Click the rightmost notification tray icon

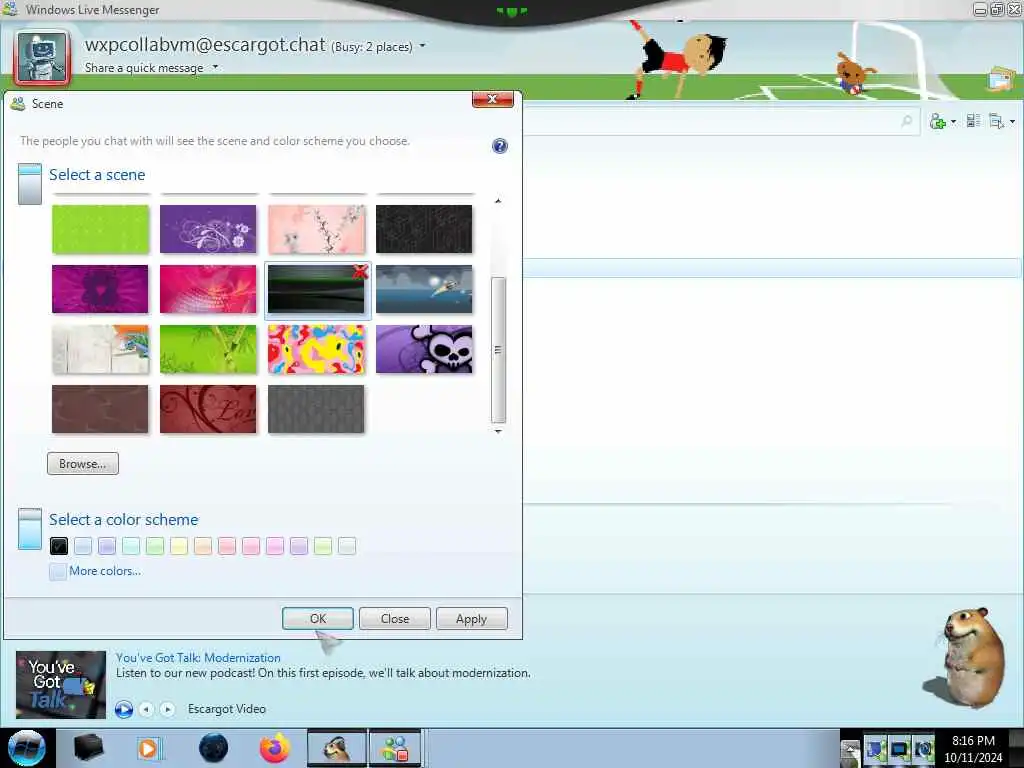coord(923,748)
